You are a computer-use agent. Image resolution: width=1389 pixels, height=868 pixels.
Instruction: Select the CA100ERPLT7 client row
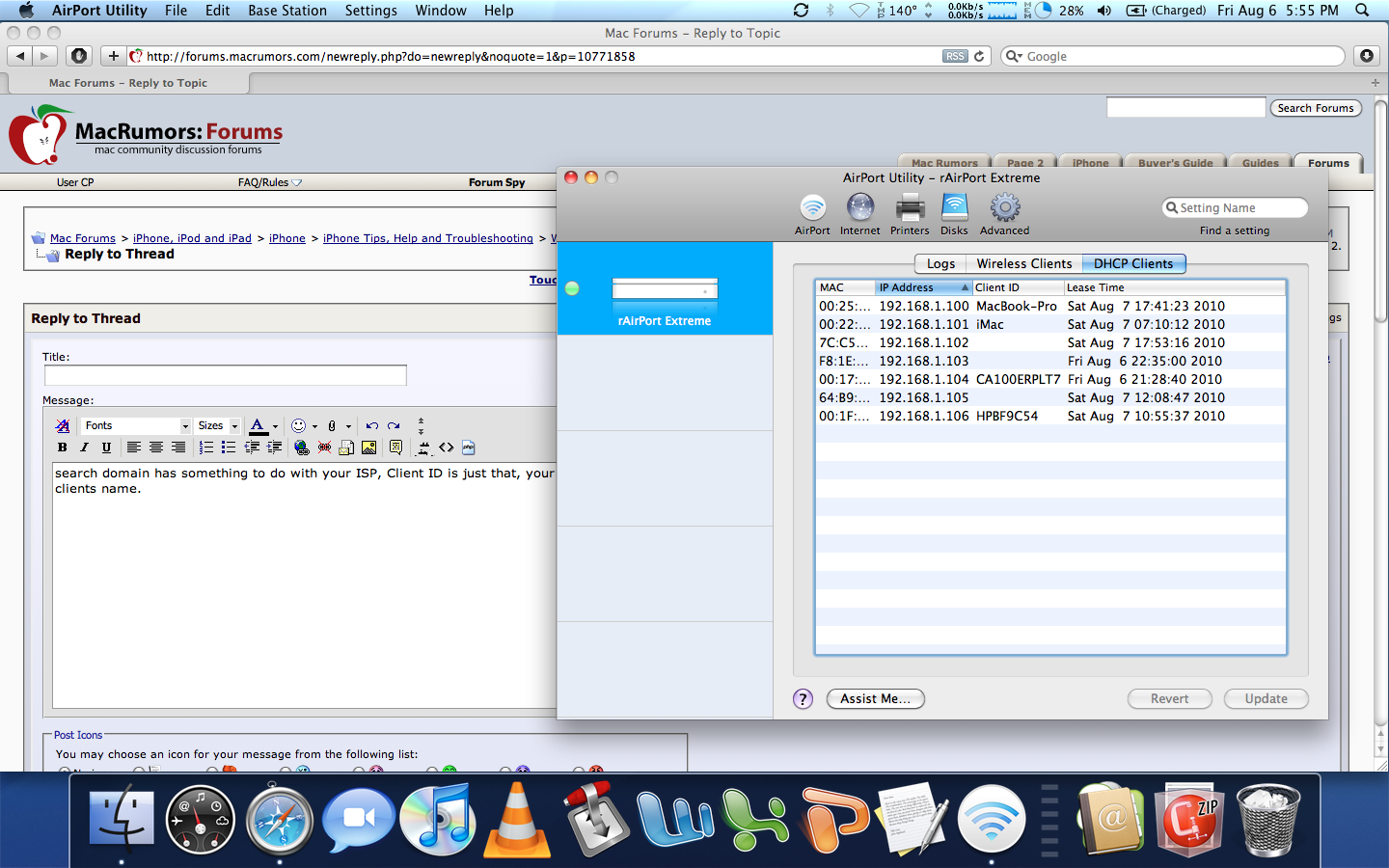[x=1050, y=379]
